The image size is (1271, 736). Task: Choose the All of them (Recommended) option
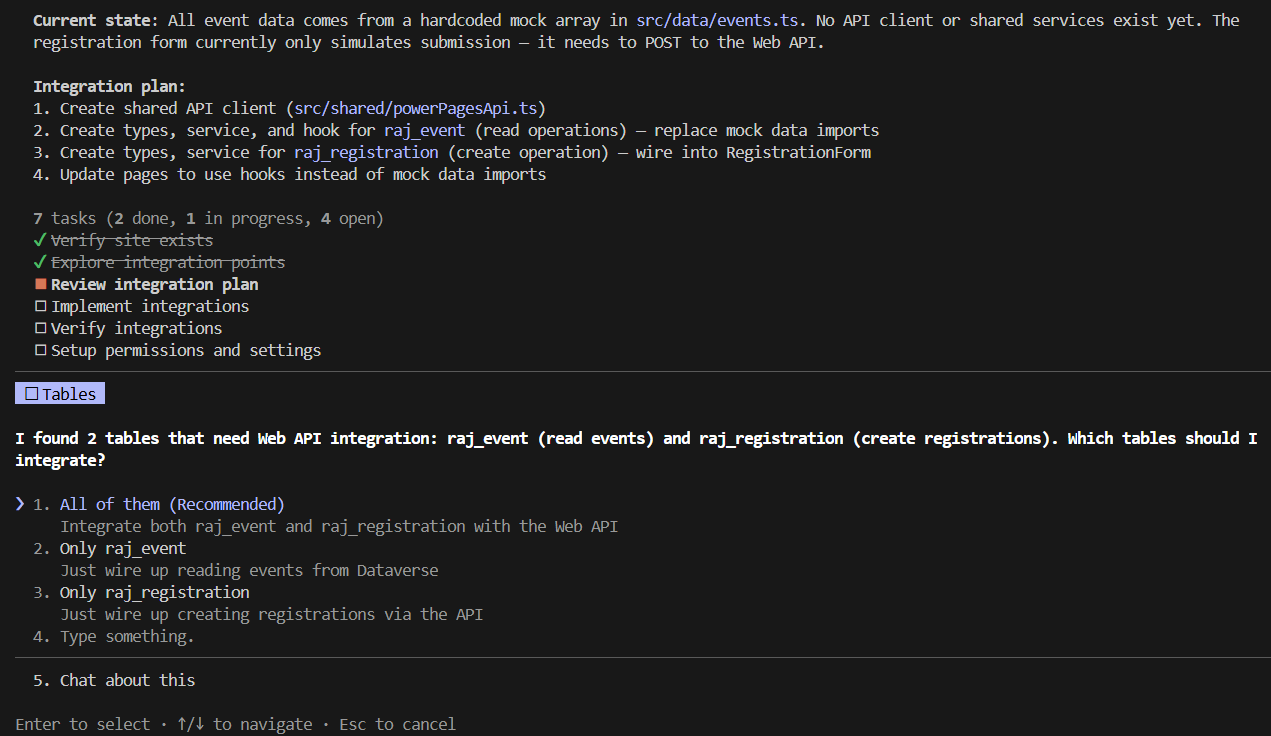click(x=172, y=504)
